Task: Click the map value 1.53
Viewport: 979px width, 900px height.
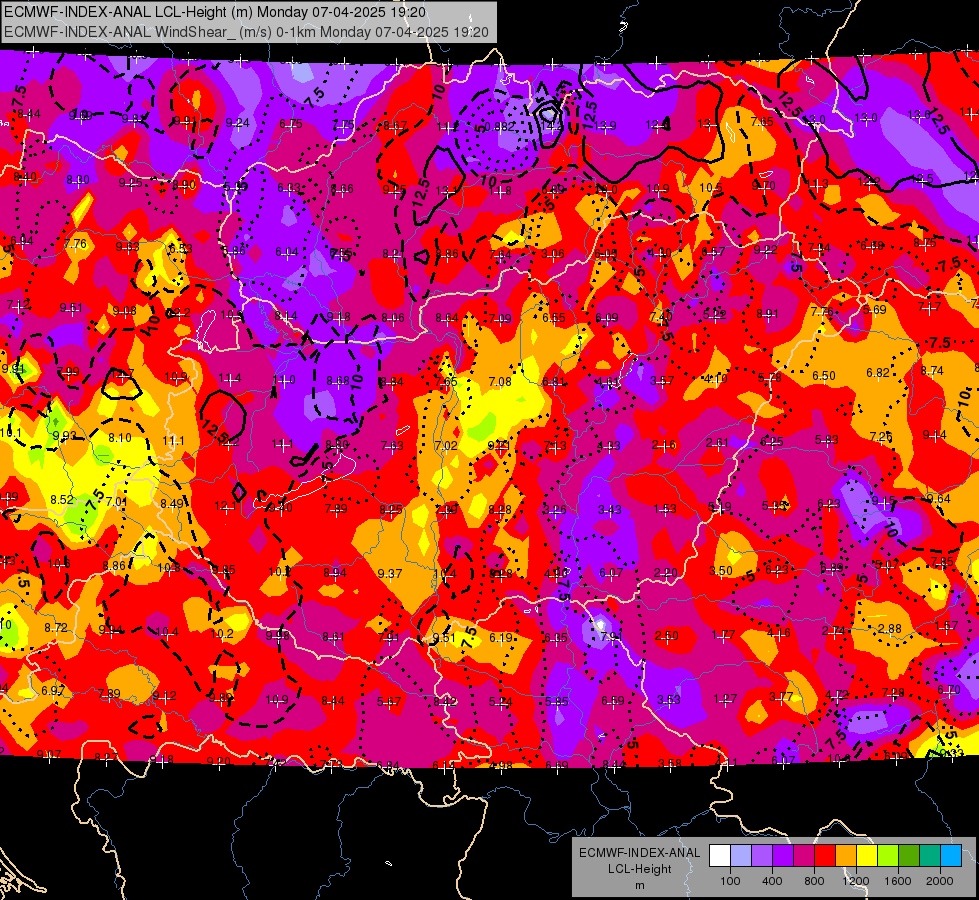Action: coord(665,508)
